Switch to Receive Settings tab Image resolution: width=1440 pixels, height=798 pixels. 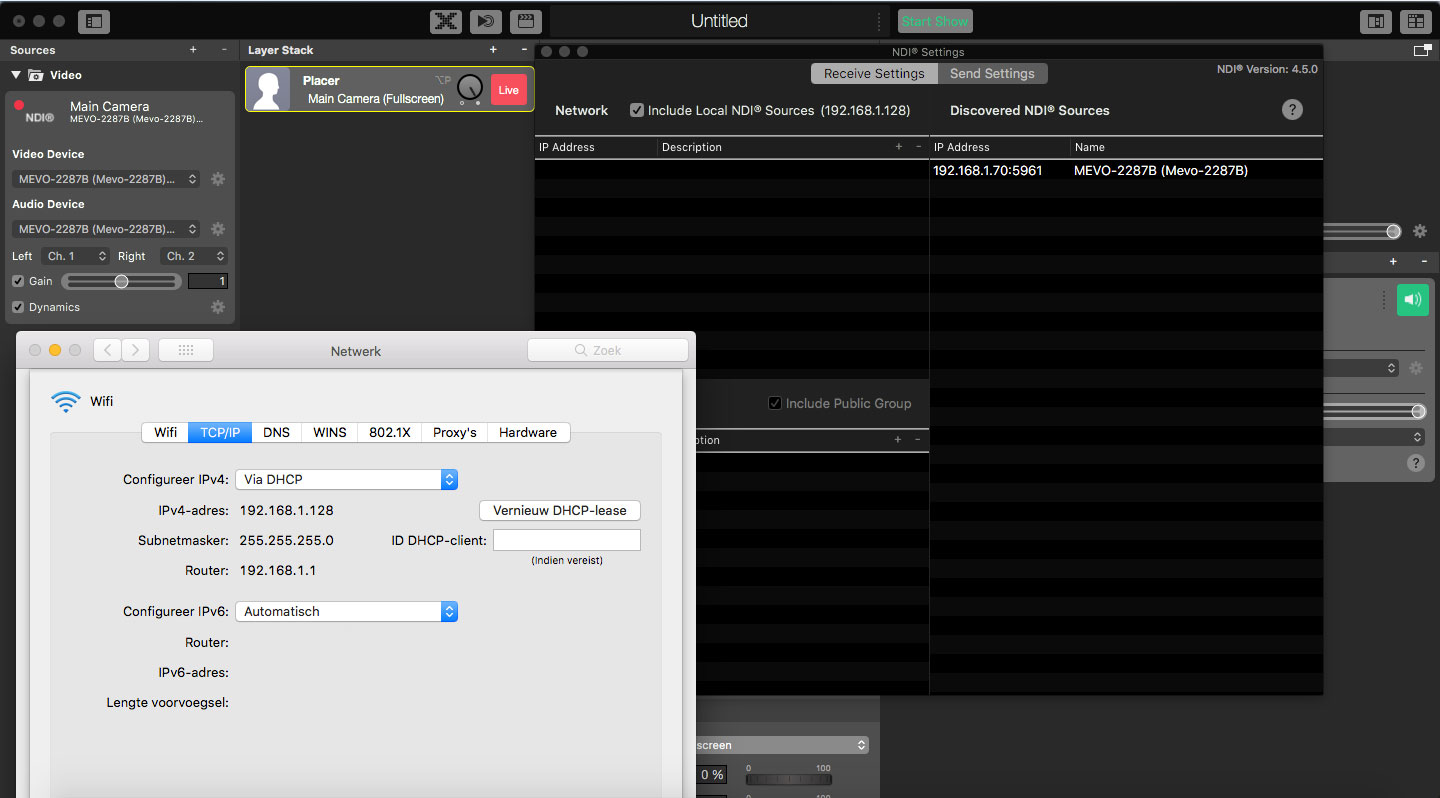coord(874,73)
